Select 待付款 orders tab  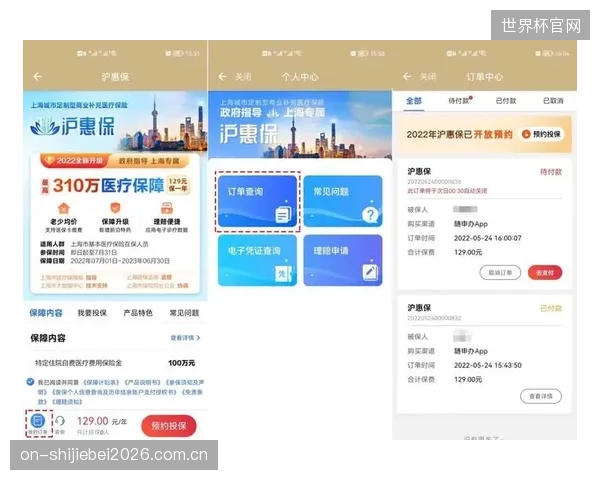[x=459, y=101]
